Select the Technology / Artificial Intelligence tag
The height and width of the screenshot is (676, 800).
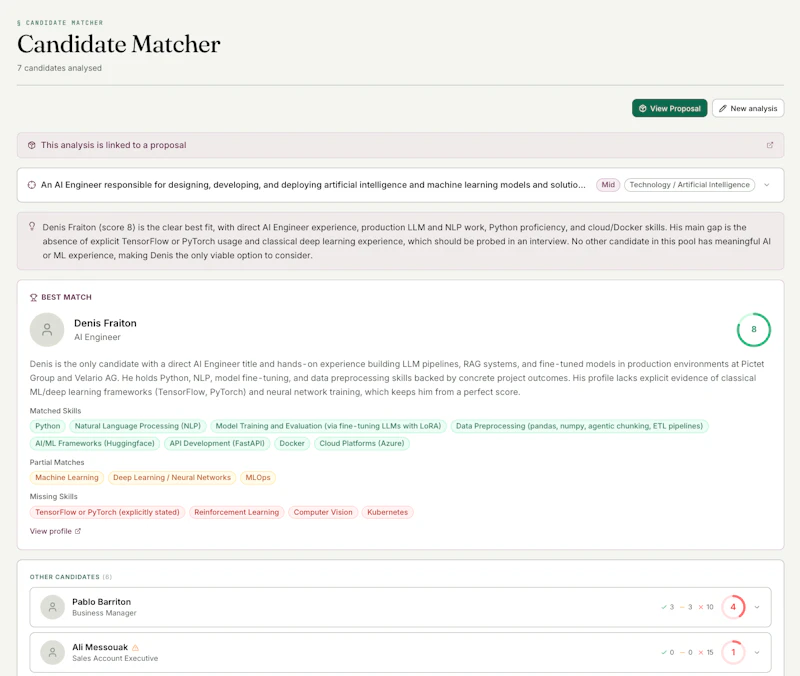[x=689, y=185]
